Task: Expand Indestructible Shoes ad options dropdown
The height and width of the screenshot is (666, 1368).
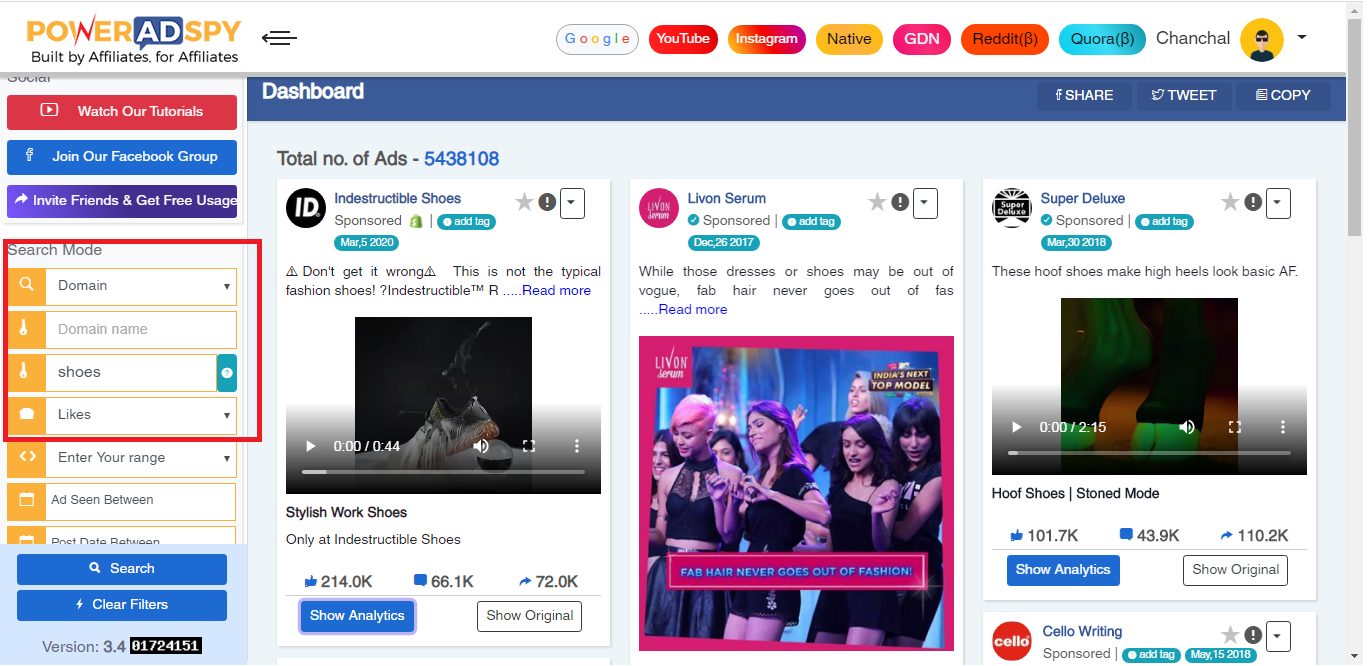Action: tap(572, 203)
